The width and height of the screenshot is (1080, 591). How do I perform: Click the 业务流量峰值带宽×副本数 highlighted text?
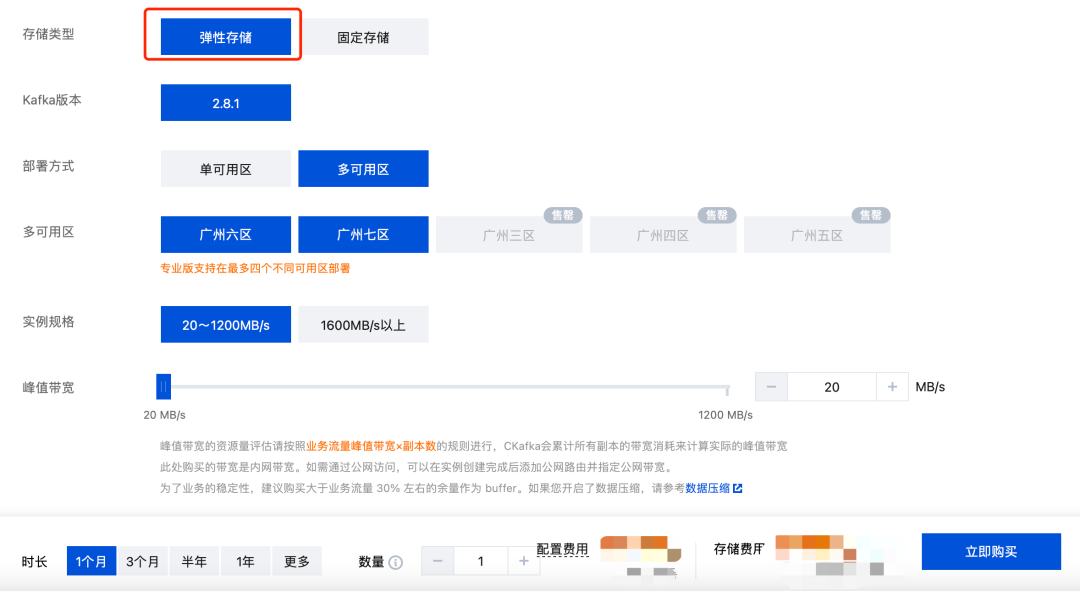(x=371, y=446)
